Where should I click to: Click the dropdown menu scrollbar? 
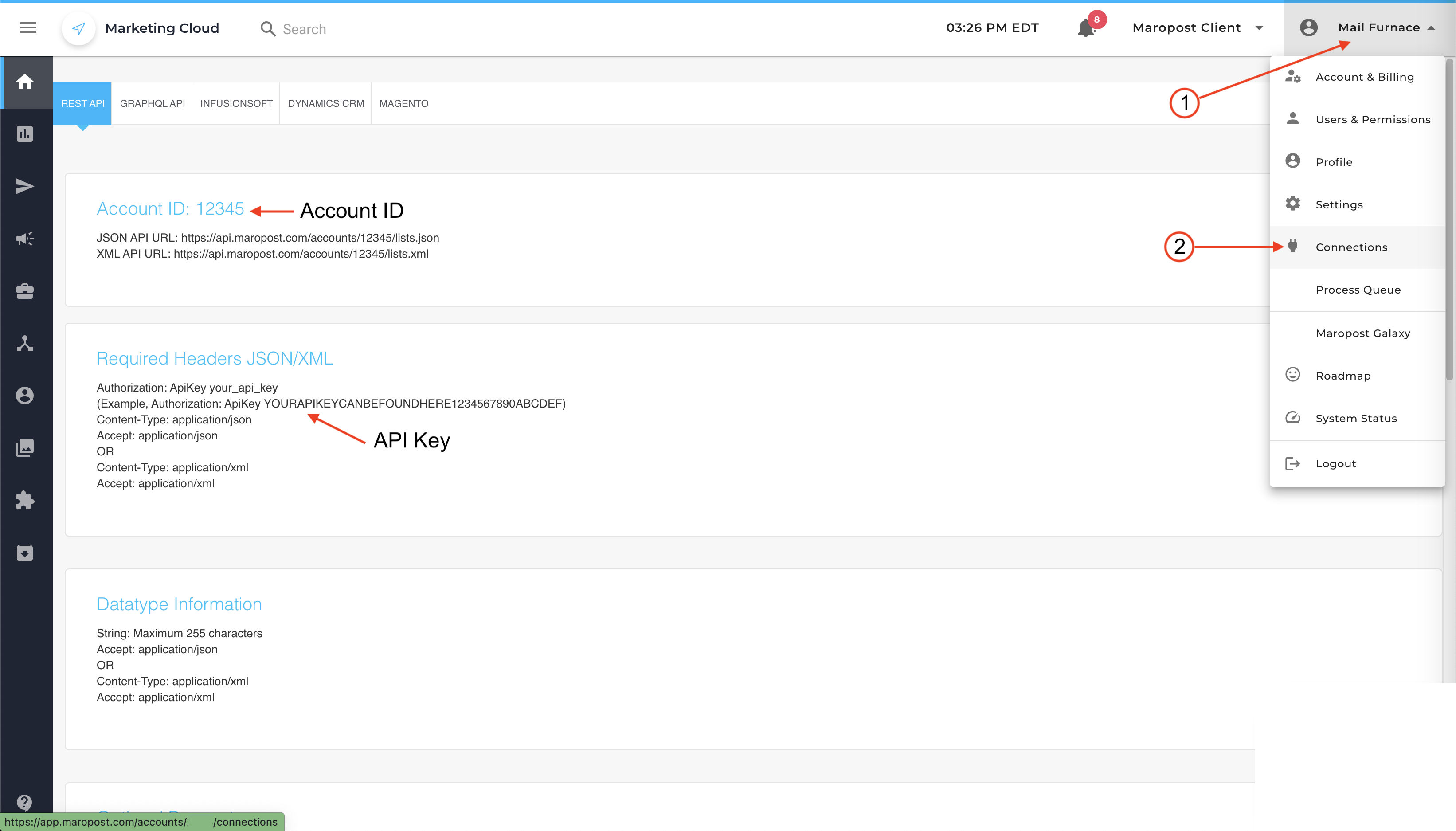click(1450, 220)
